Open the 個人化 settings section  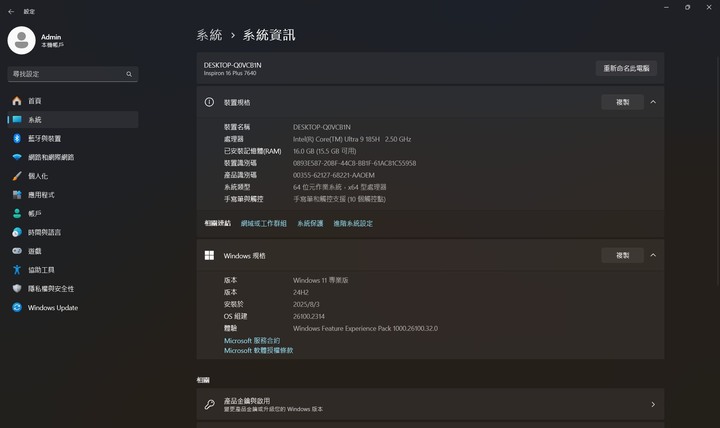tap(73, 176)
